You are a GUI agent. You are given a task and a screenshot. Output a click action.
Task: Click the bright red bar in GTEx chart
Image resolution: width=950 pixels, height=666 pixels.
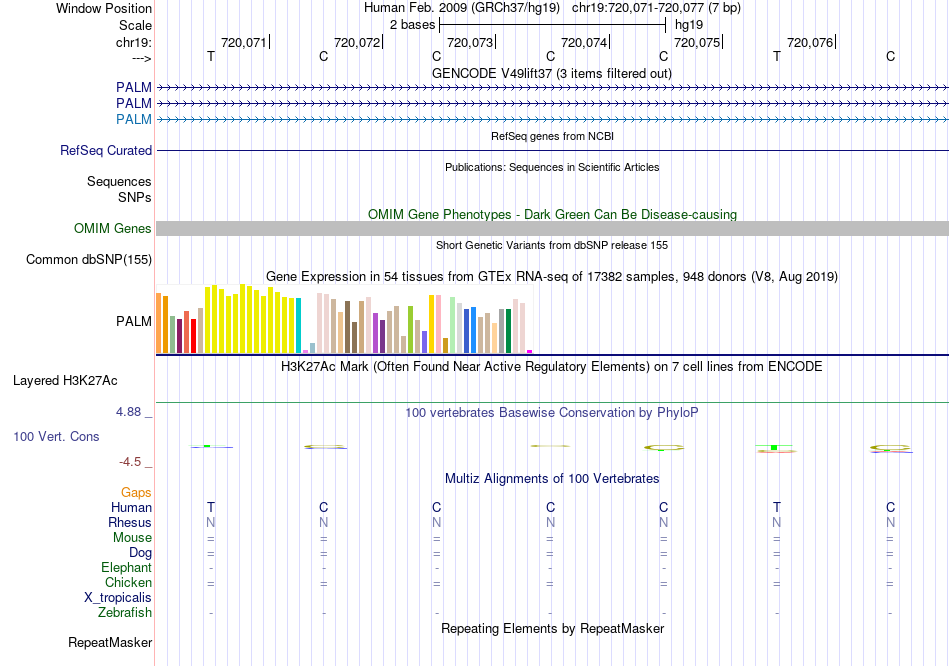pyautogui.click(x=193, y=336)
